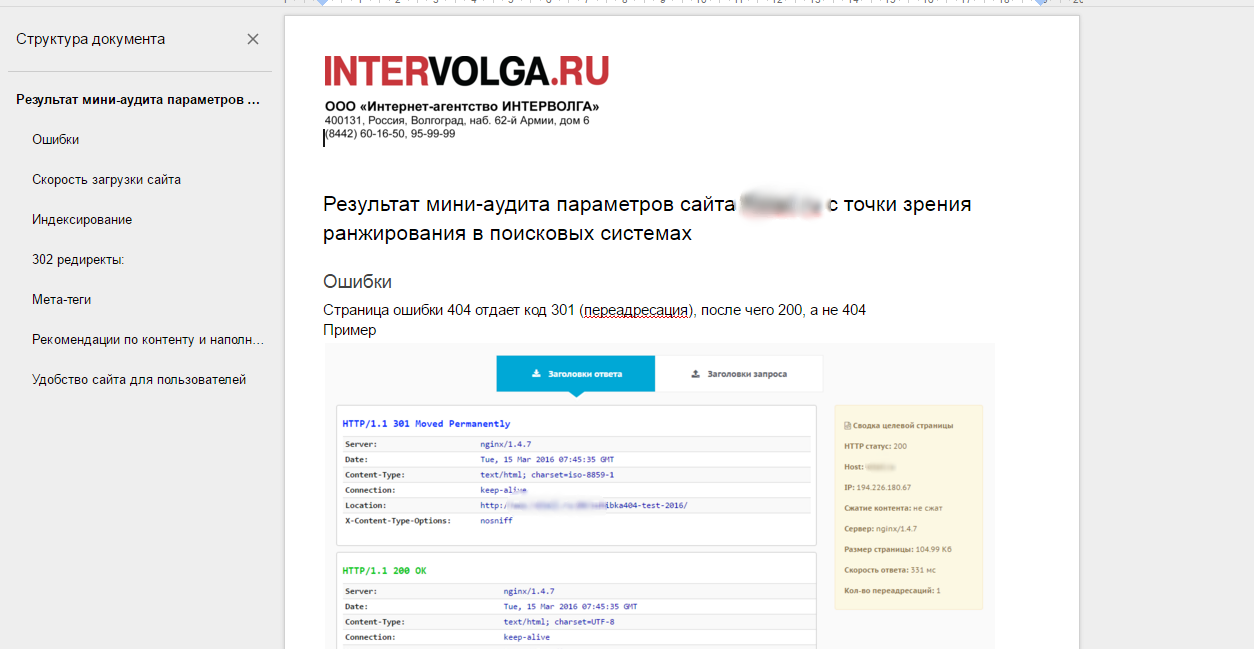Viewport: 1254px width, 649px height.
Task: Jump to 'Удобство сайта для пользователей' section
Action: tap(139, 380)
